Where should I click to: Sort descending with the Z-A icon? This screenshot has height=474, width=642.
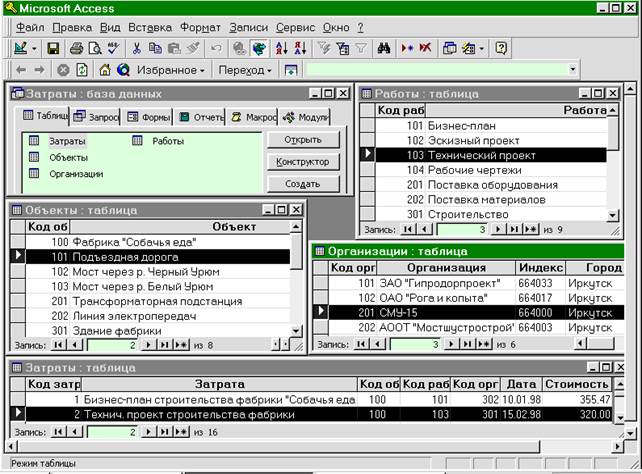(300, 48)
